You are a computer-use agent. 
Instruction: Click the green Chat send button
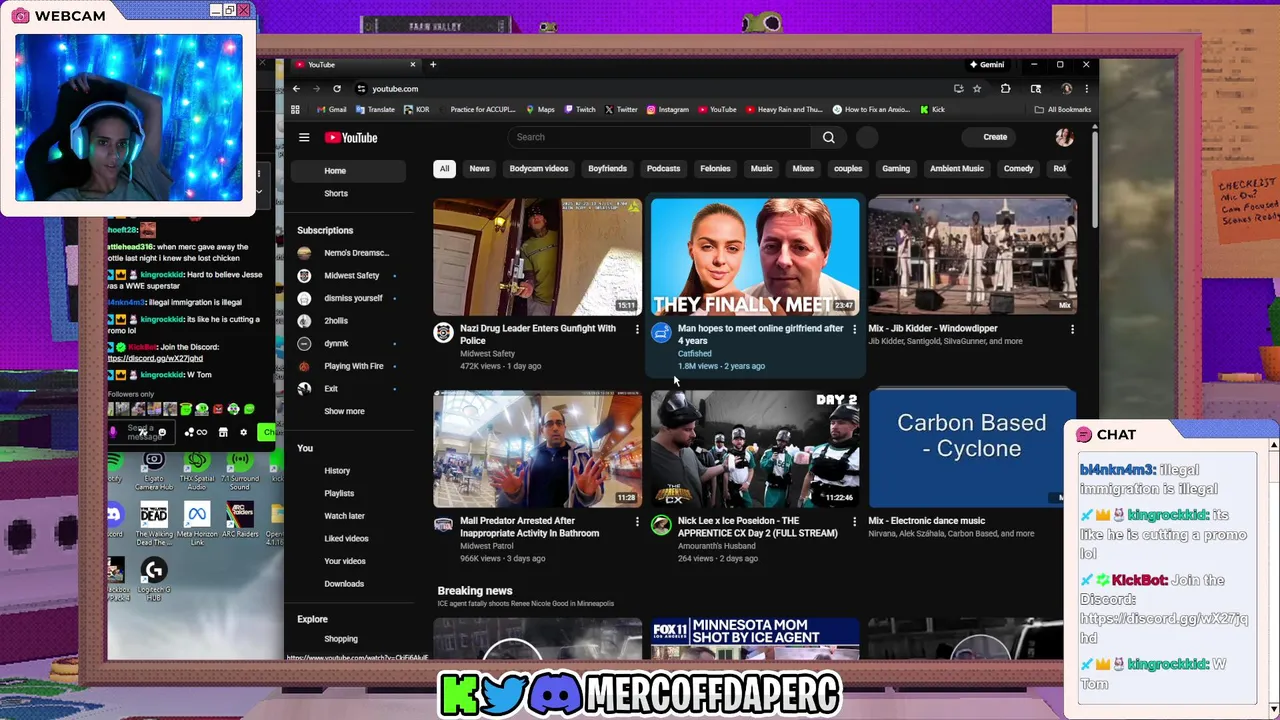pos(266,432)
